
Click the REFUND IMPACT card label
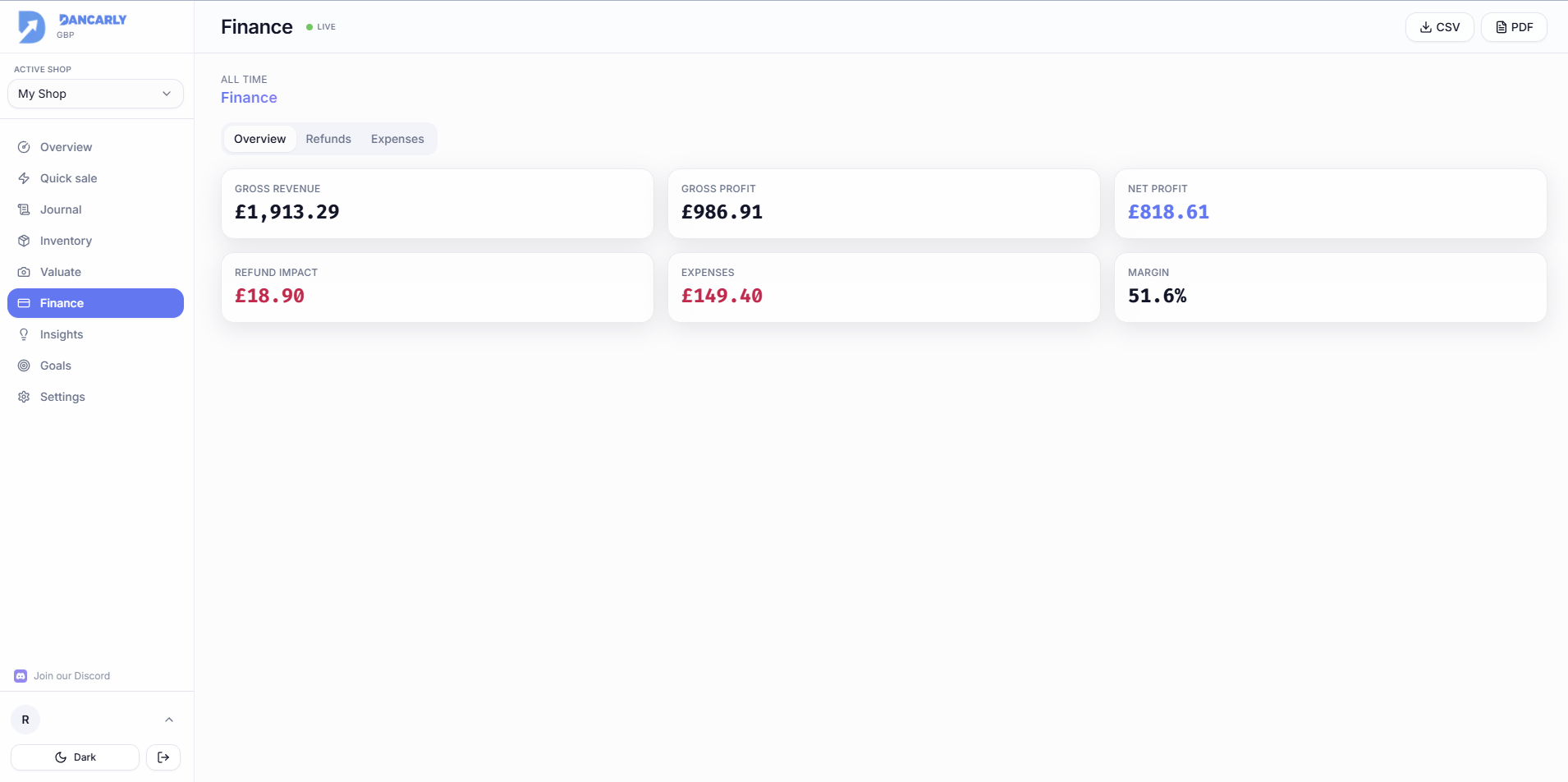click(x=276, y=273)
